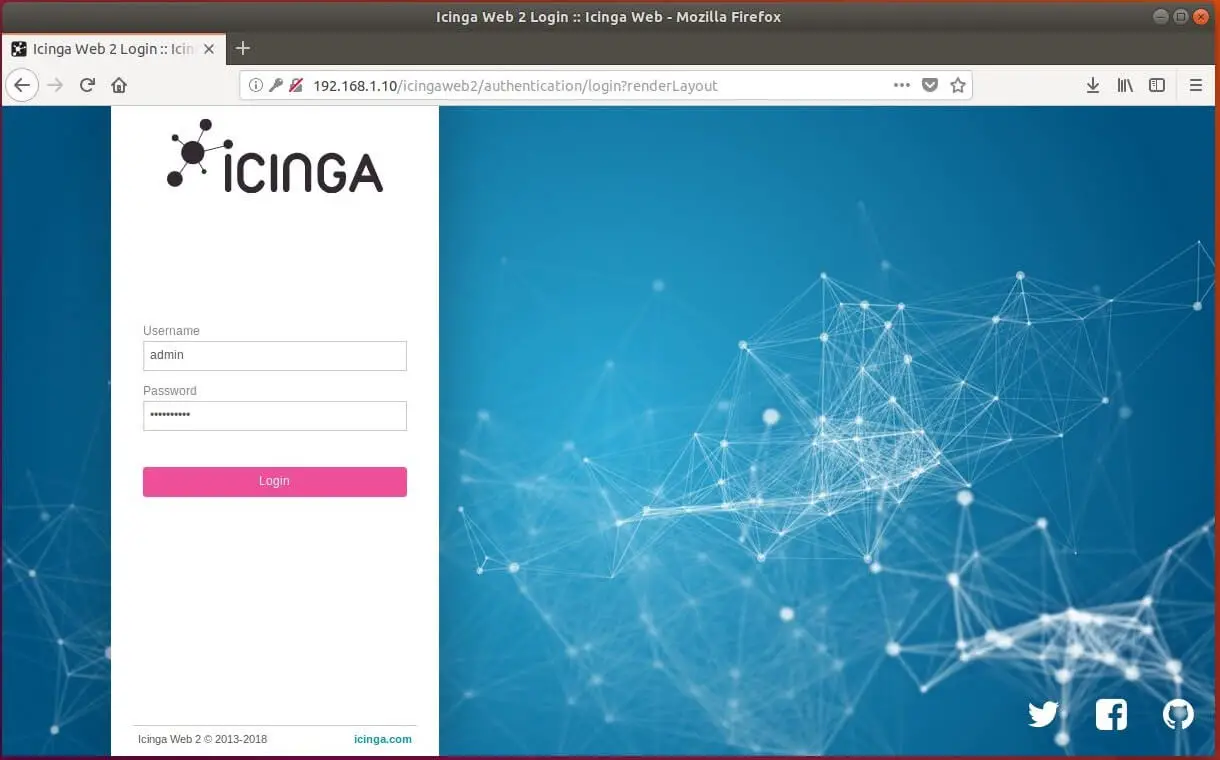Save page to Pocket
1220x760 pixels.
[x=930, y=85]
